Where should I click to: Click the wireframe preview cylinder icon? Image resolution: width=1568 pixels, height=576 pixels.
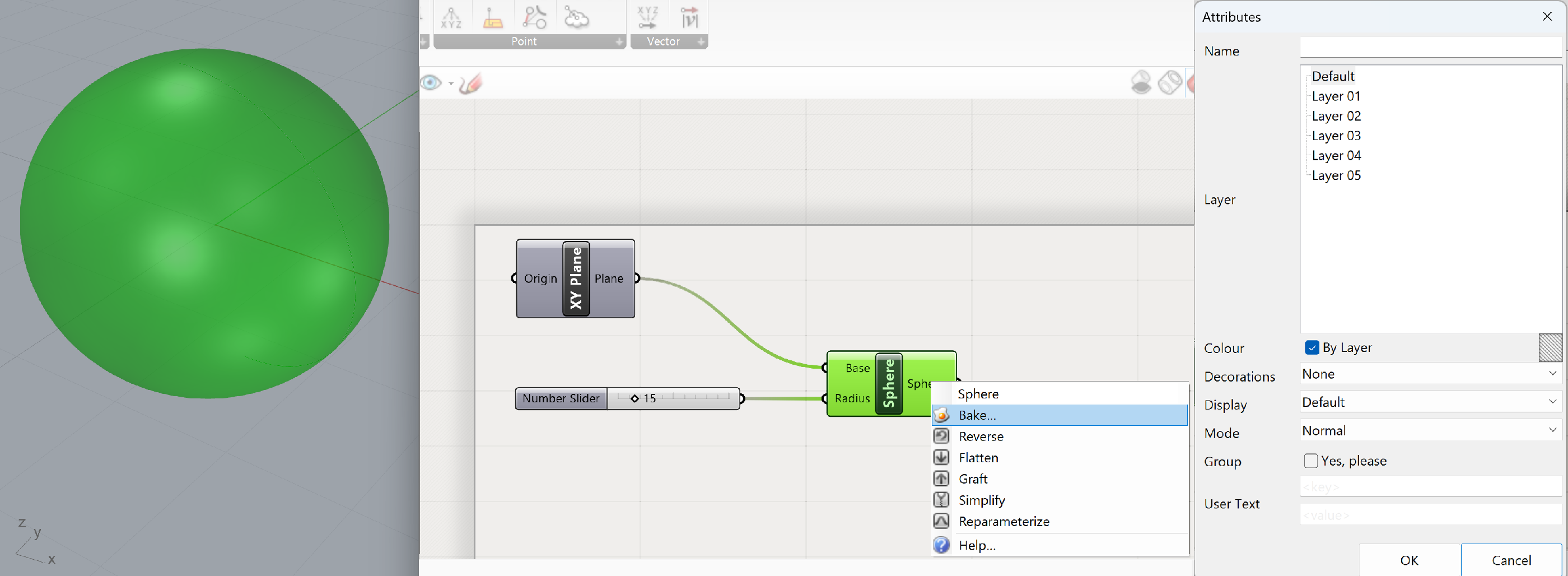click(x=1169, y=82)
